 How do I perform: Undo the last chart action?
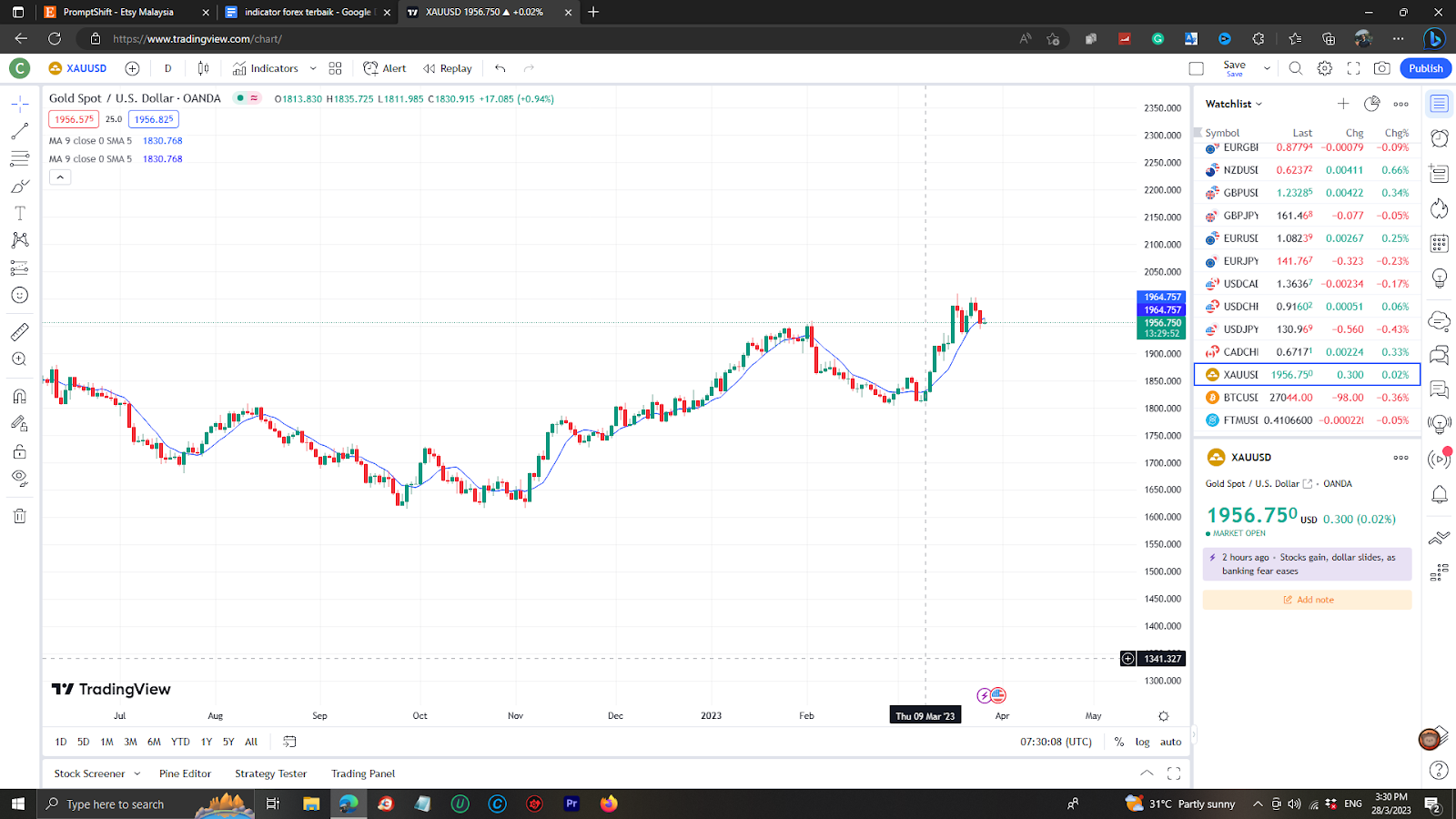(500, 68)
